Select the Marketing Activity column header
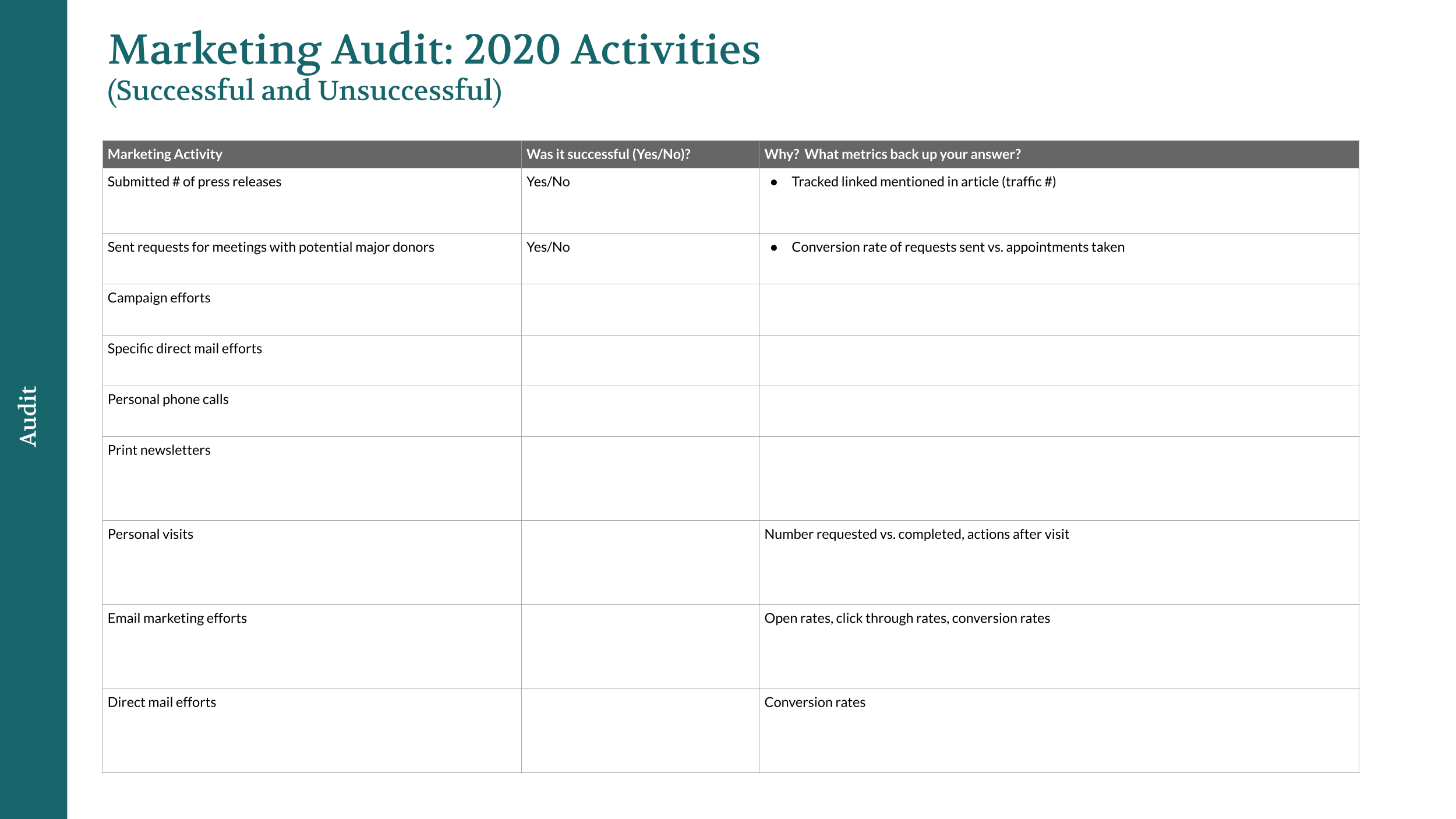1456x819 pixels. (165, 154)
